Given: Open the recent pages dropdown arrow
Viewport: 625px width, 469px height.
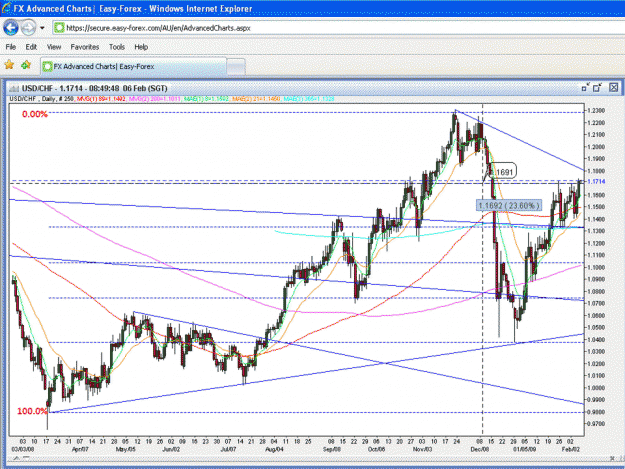Looking at the screenshot, I should [42, 28].
